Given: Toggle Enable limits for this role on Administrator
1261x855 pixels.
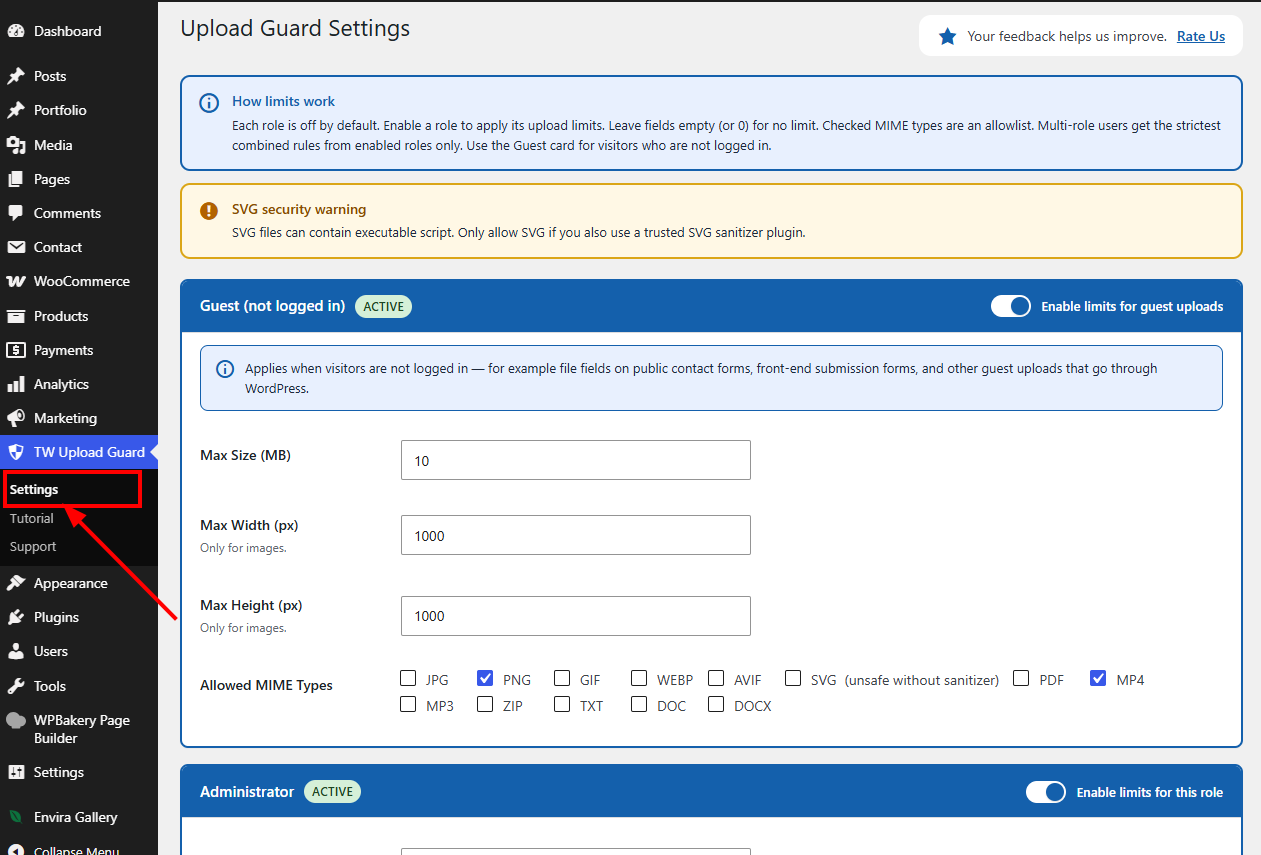Looking at the screenshot, I should pos(1046,792).
